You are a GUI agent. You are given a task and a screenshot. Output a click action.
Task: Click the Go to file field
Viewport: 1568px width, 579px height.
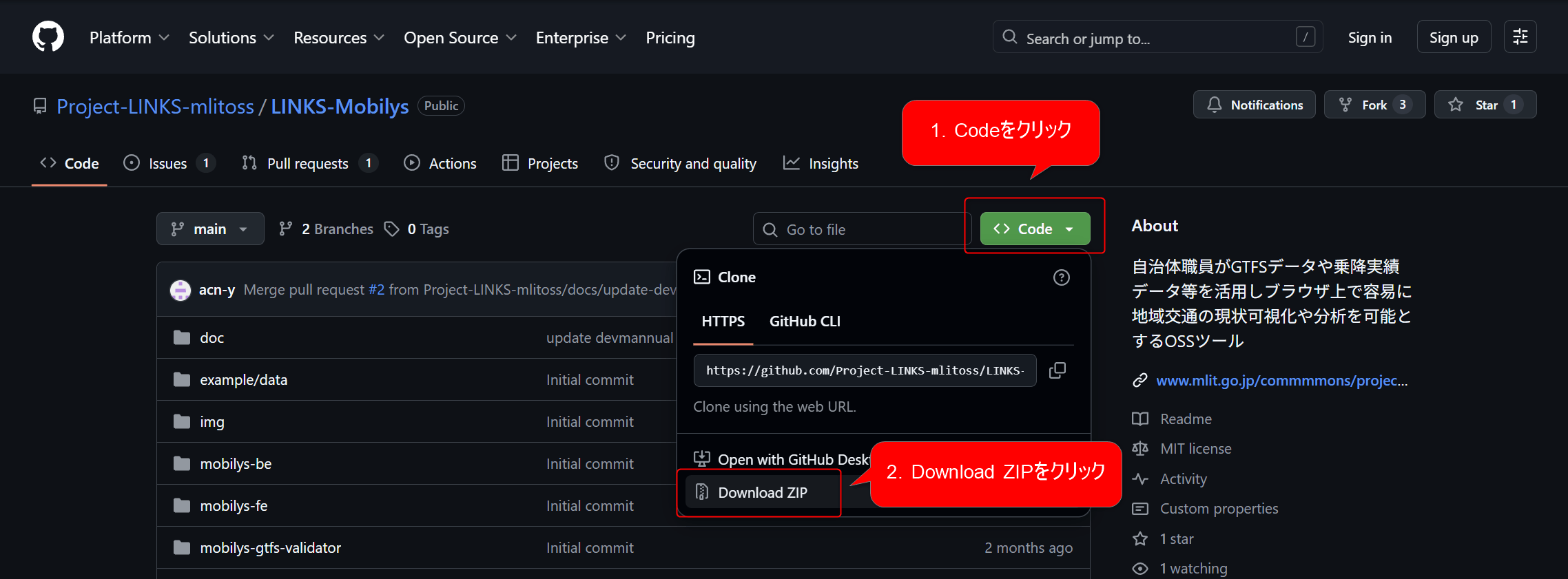pos(862,229)
